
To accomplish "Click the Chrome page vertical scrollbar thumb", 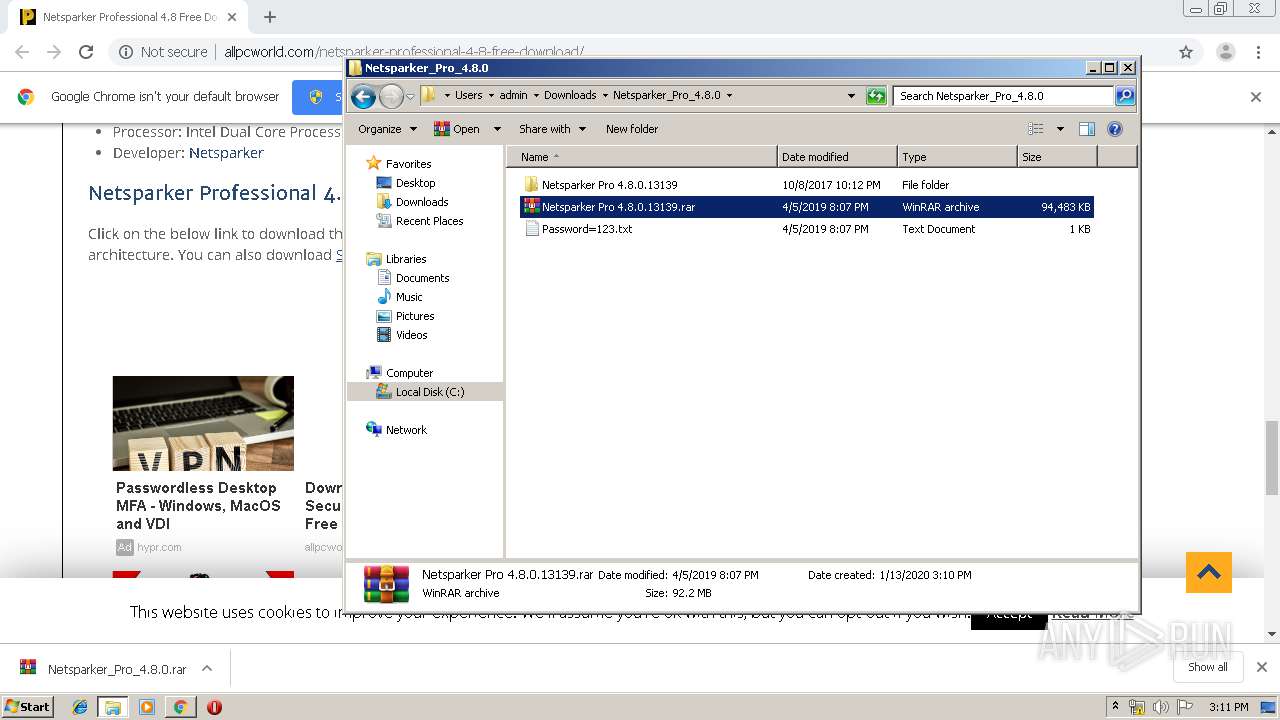I will coord(1272,458).
